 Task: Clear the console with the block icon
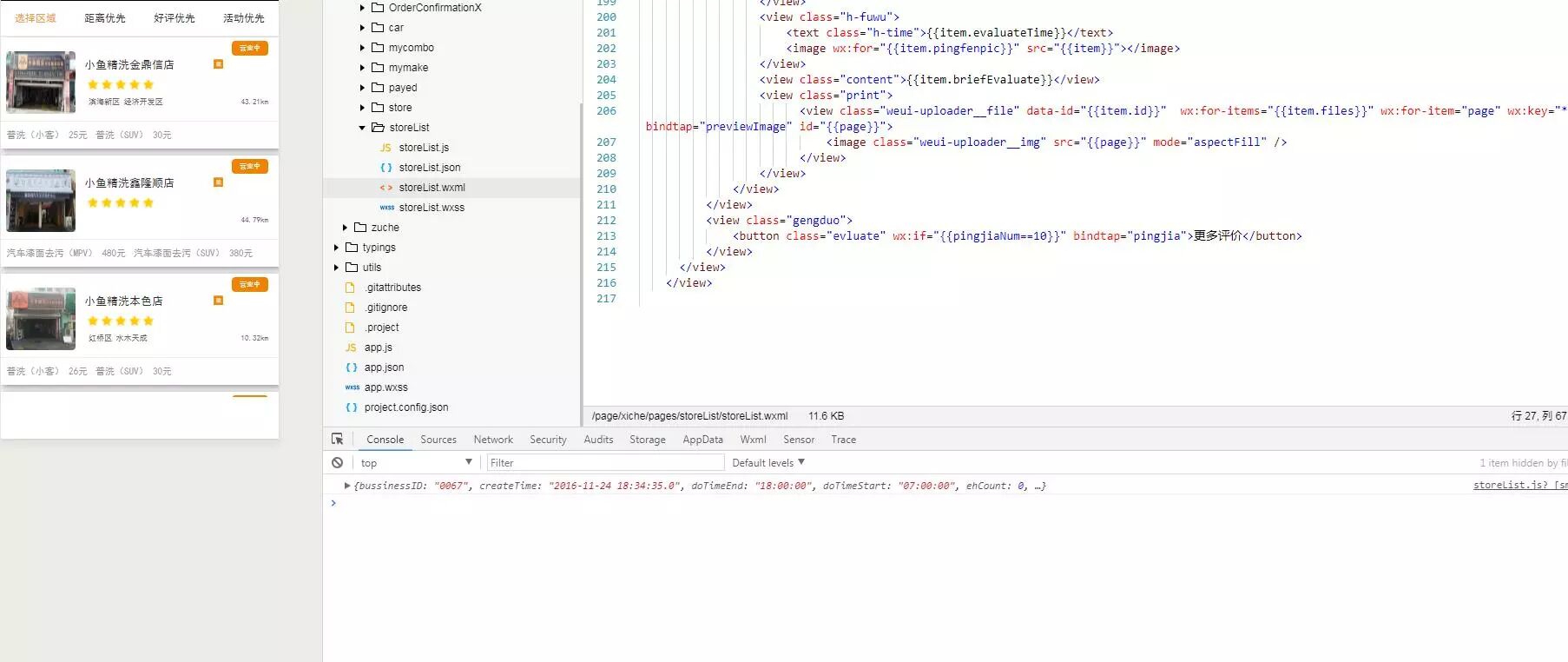coord(337,463)
